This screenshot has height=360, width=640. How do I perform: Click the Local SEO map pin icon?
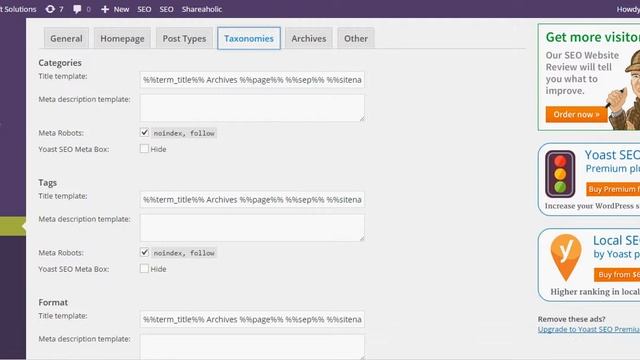tap(566, 258)
